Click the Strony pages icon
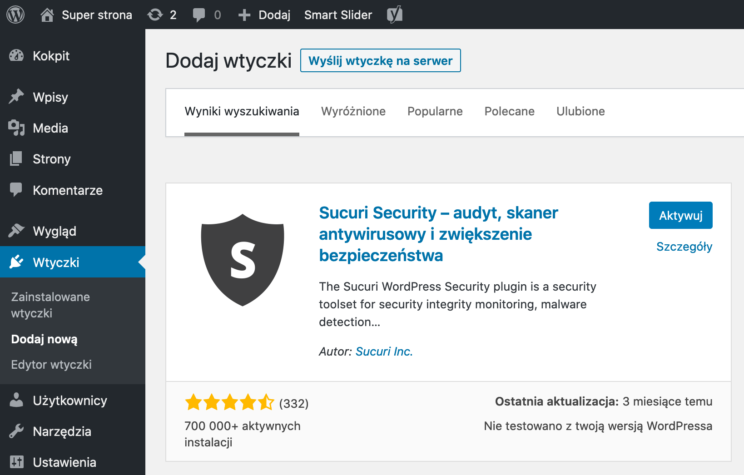This screenshot has width=744, height=475. point(16,159)
